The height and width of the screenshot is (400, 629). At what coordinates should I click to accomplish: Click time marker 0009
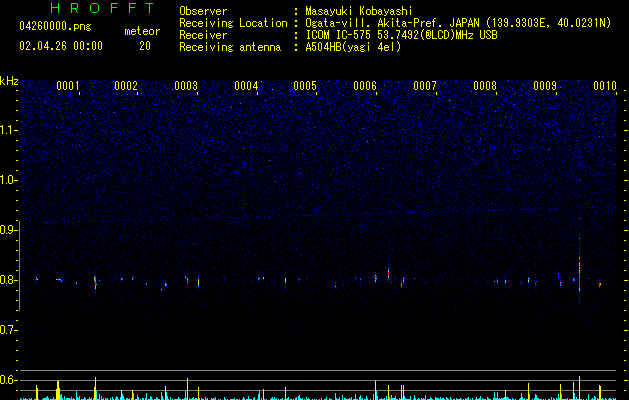tap(545, 86)
